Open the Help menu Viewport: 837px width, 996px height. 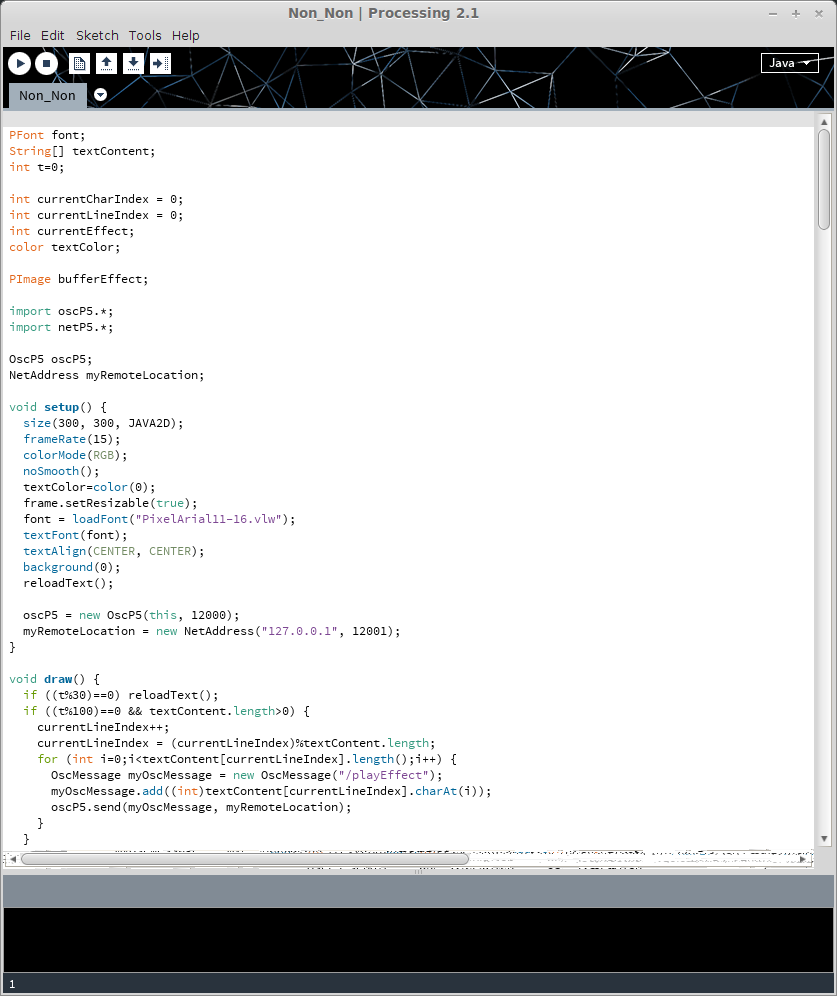coord(185,35)
